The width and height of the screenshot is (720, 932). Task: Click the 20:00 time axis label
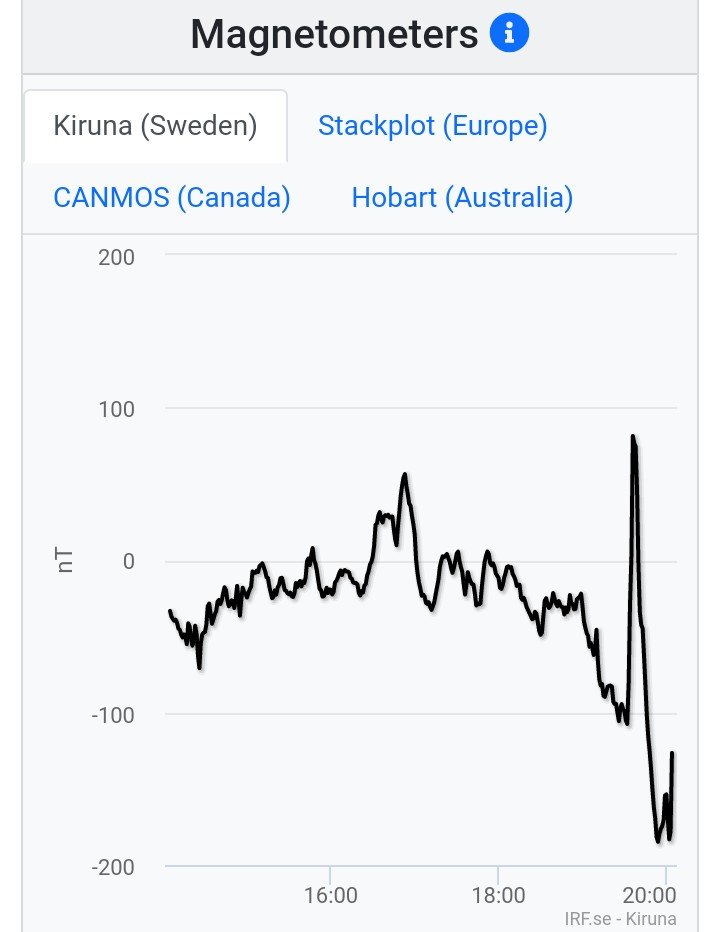point(656,893)
